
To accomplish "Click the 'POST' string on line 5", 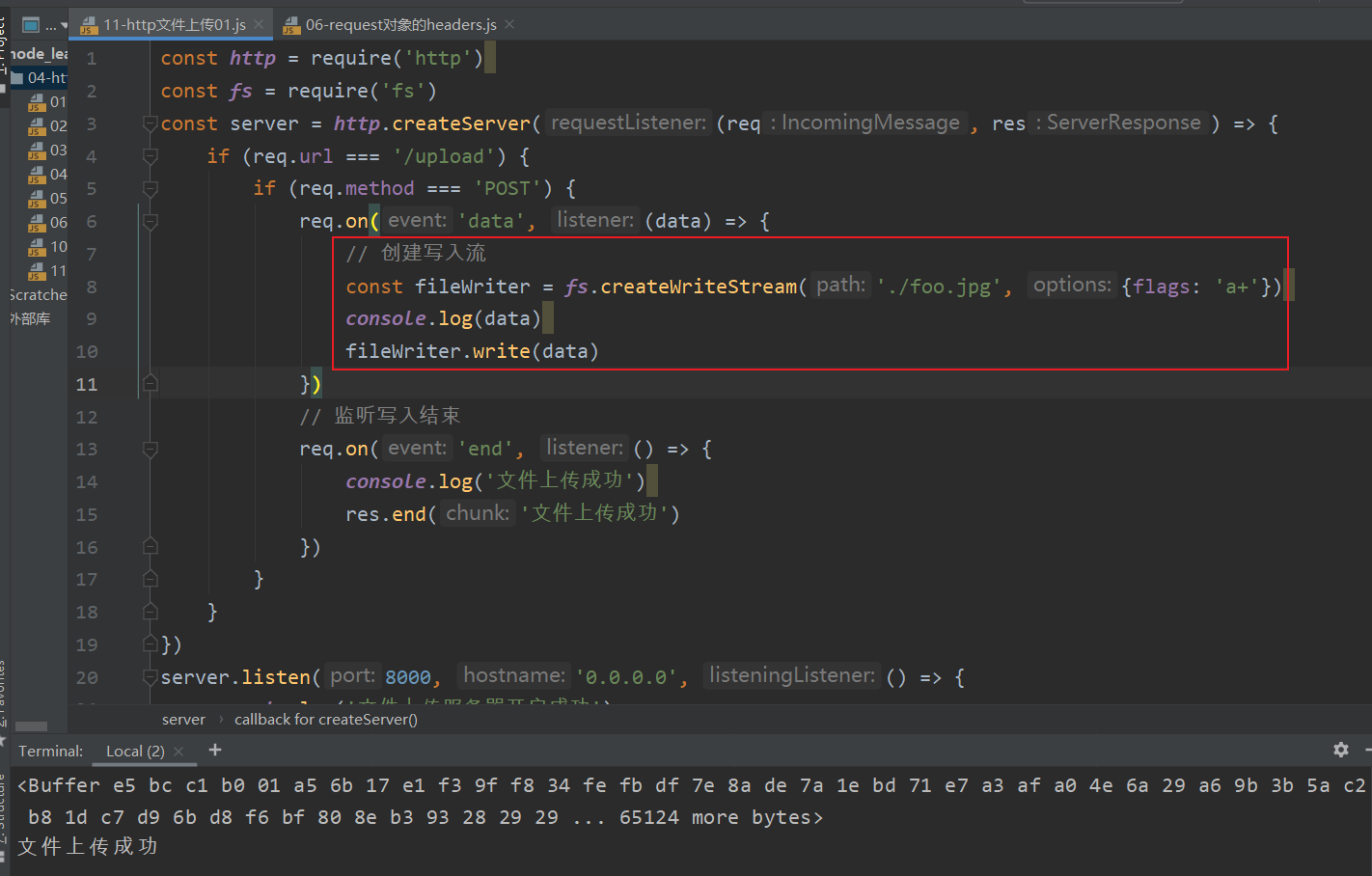I will (x=508, y=189).
